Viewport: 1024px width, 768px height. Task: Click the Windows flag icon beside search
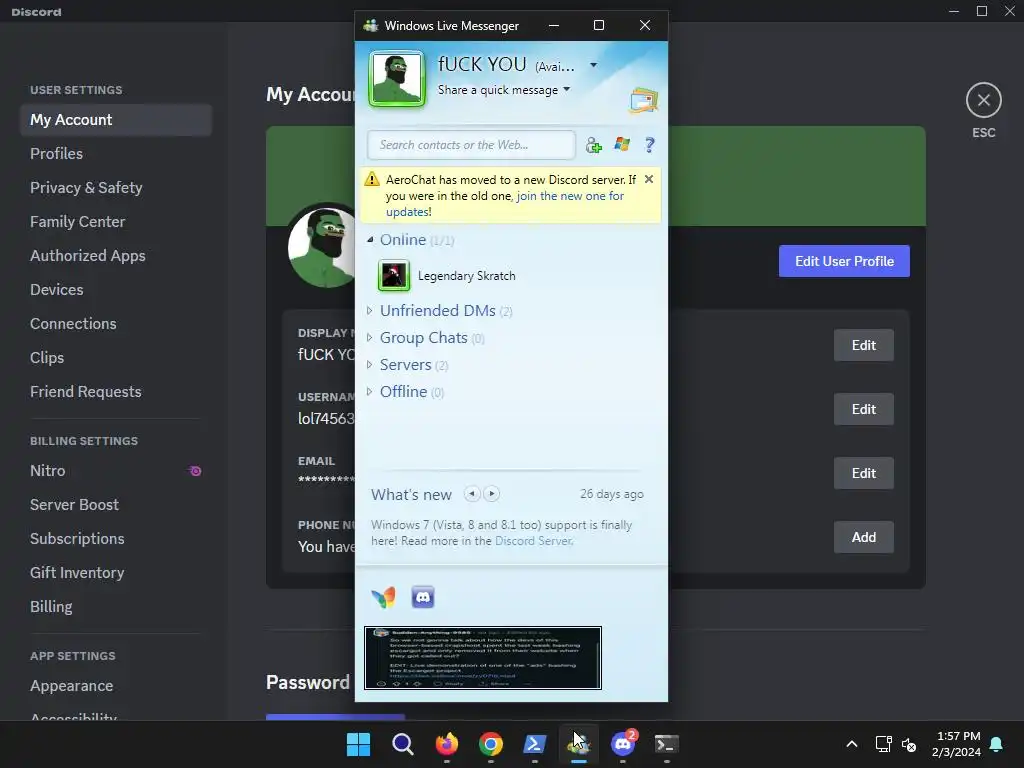tap(622, 144)
